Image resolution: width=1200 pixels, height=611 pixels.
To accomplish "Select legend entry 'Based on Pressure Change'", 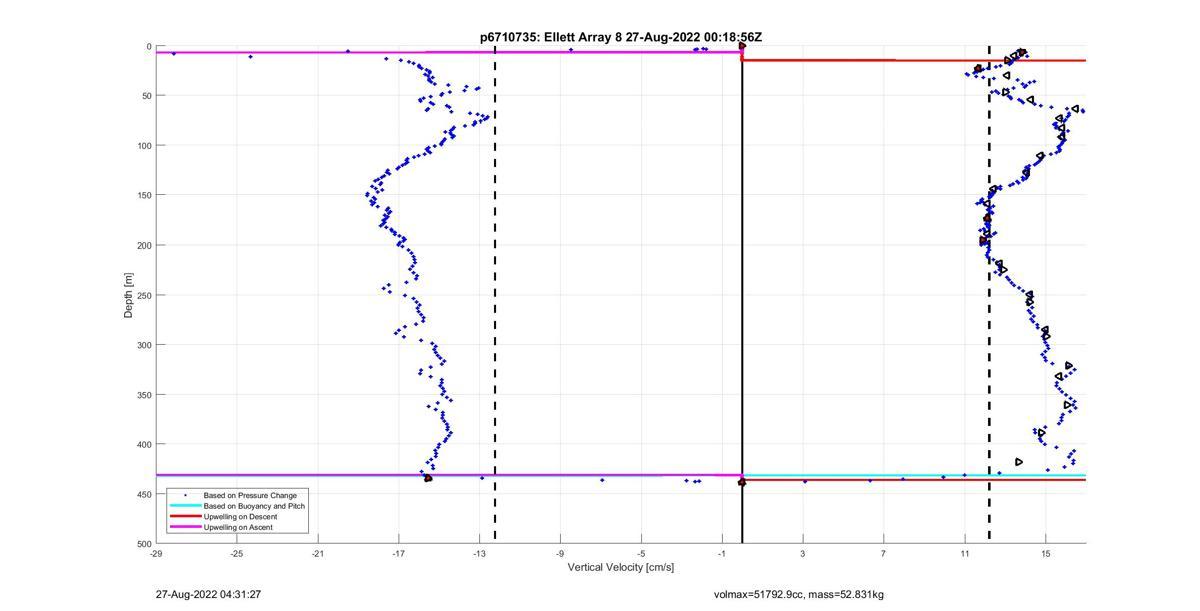I will coord(250,495).
